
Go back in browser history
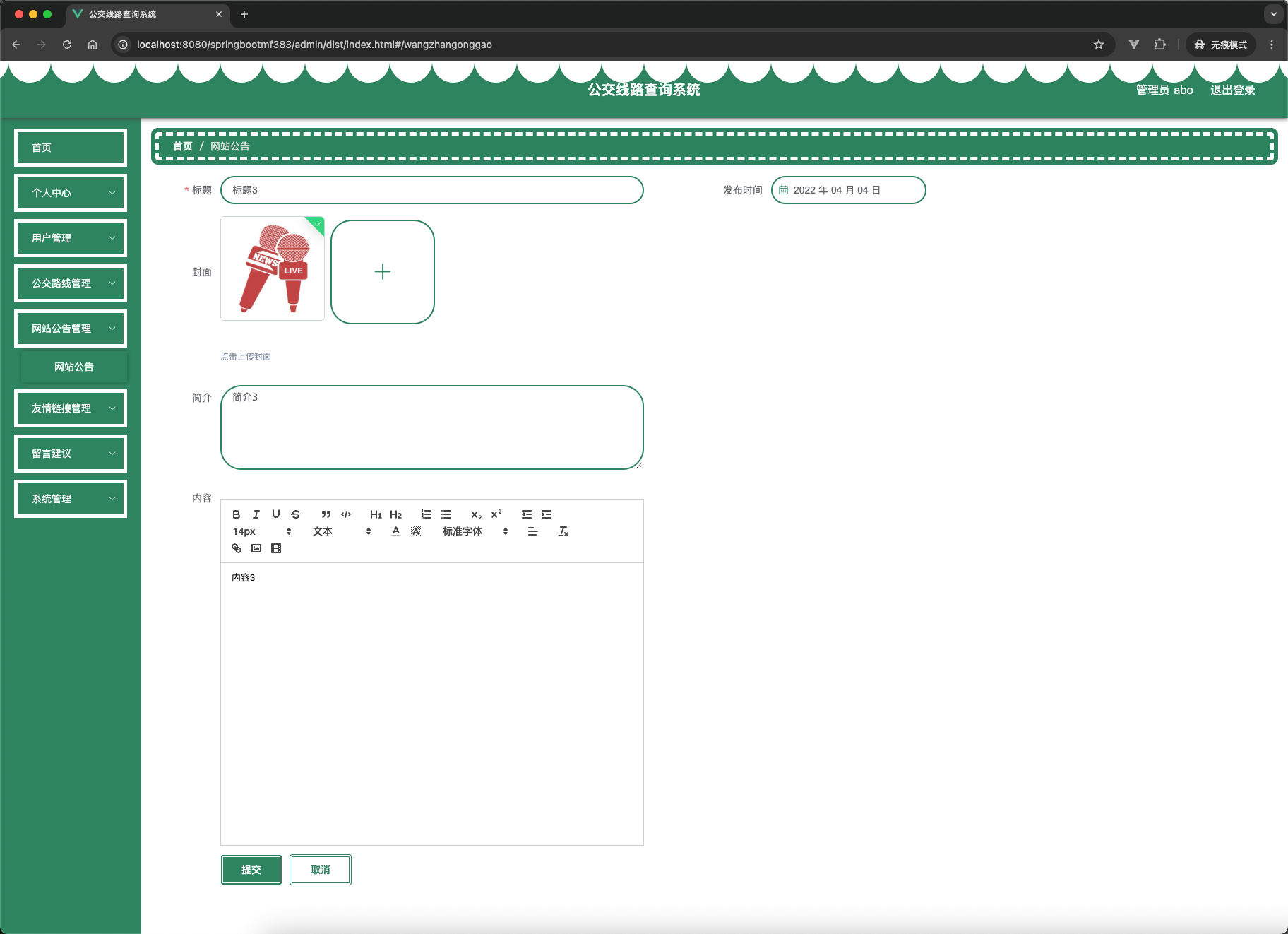coord(16,45)
